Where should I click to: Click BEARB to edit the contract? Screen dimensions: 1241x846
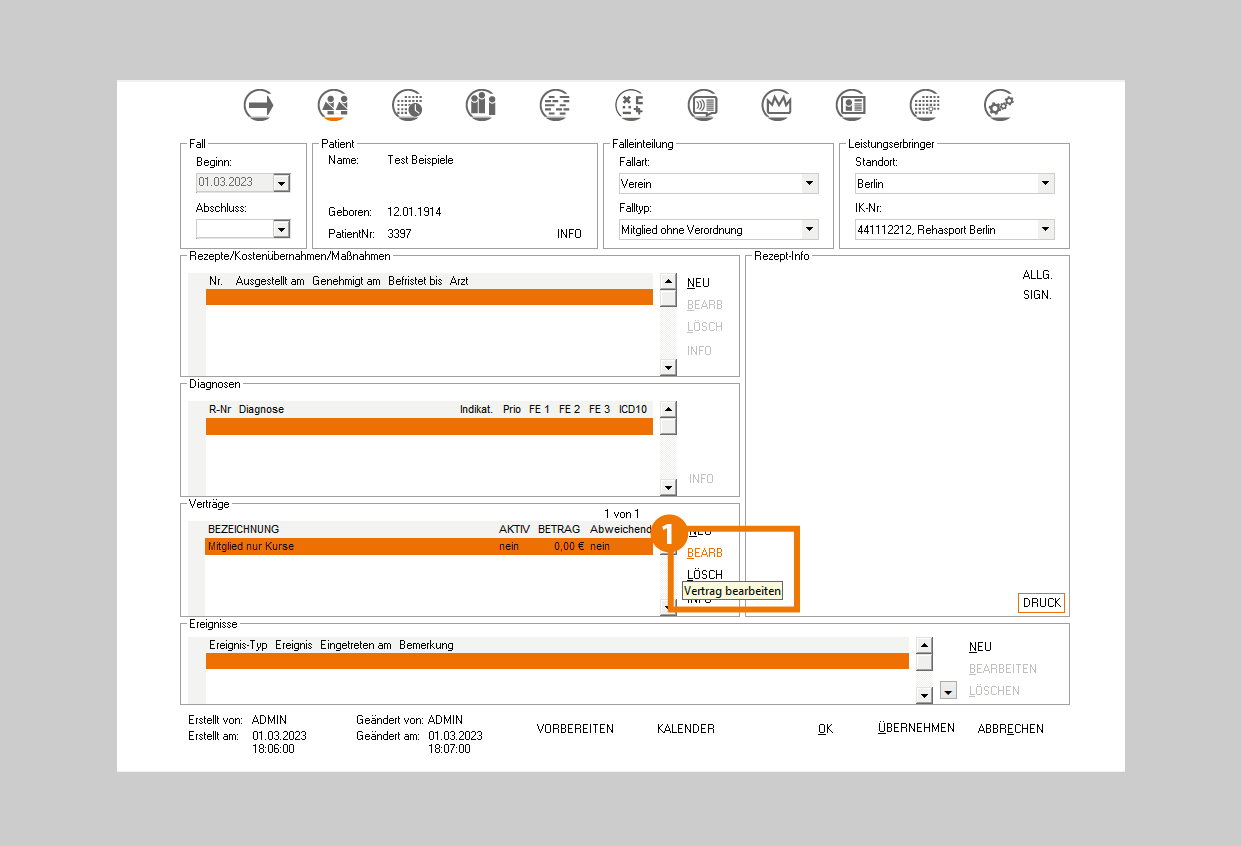coord(705,553)
